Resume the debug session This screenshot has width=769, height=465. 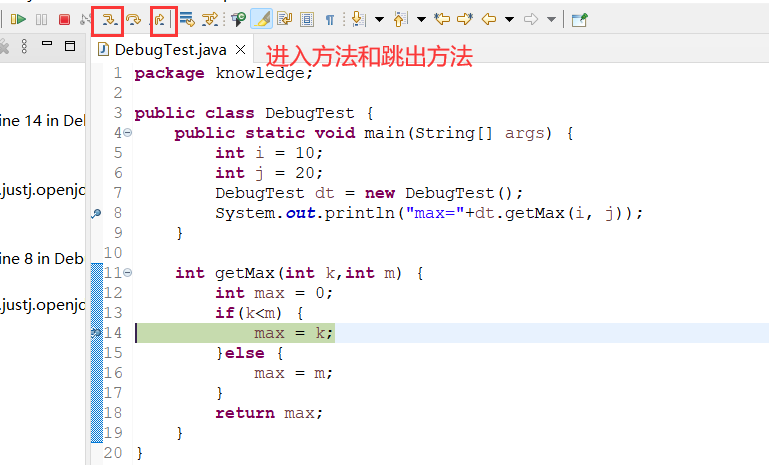point(18,20)
